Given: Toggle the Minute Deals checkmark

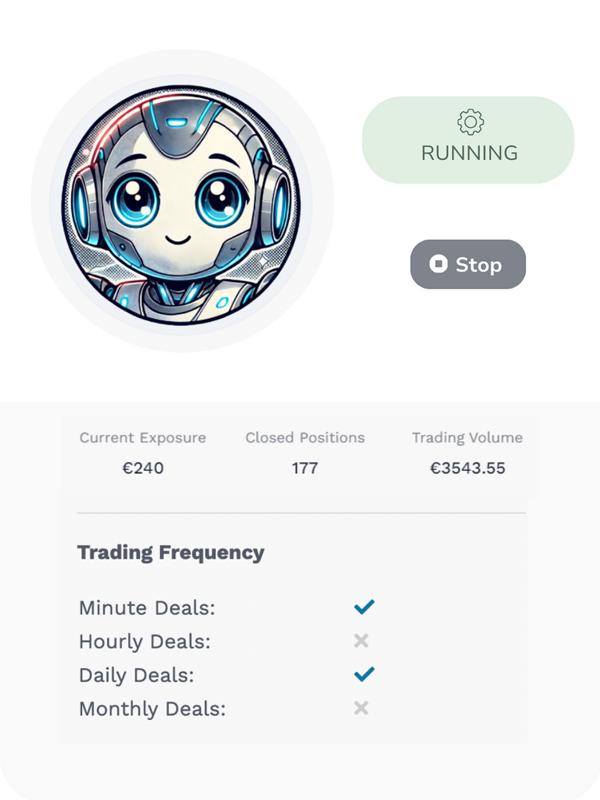Looking at the screenshot, I should coord(364,607).
